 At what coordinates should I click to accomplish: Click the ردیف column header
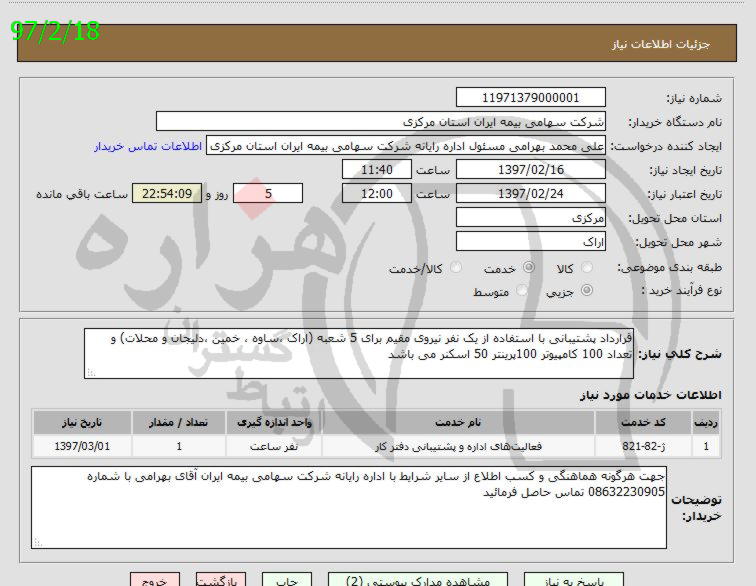click(706, 422)
